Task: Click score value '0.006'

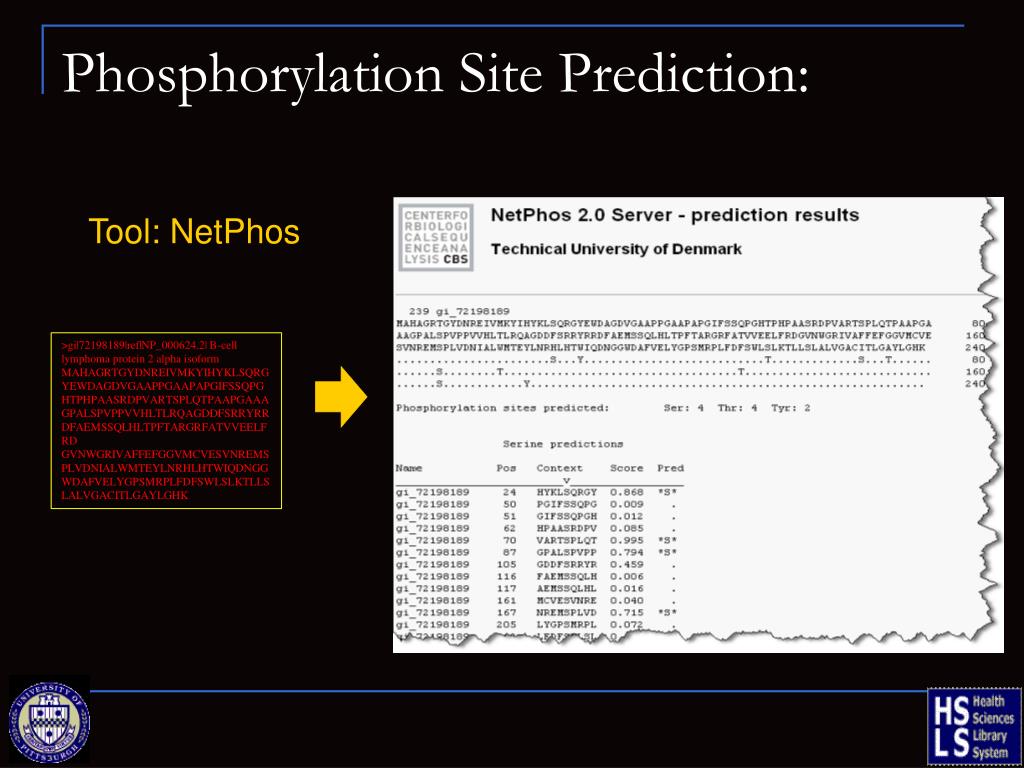Action: [x=626, y=577]
